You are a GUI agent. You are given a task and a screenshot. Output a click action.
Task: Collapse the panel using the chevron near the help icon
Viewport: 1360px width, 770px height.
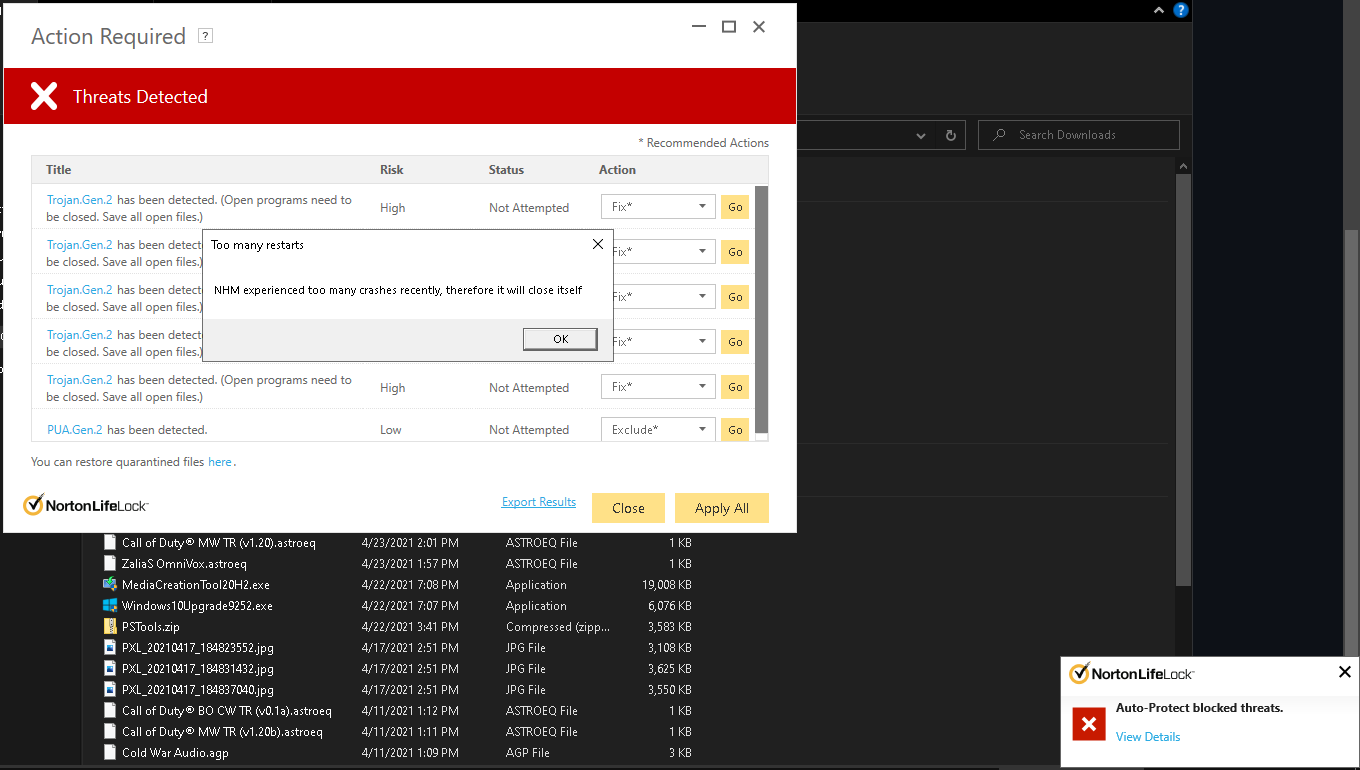[1158, 10]
